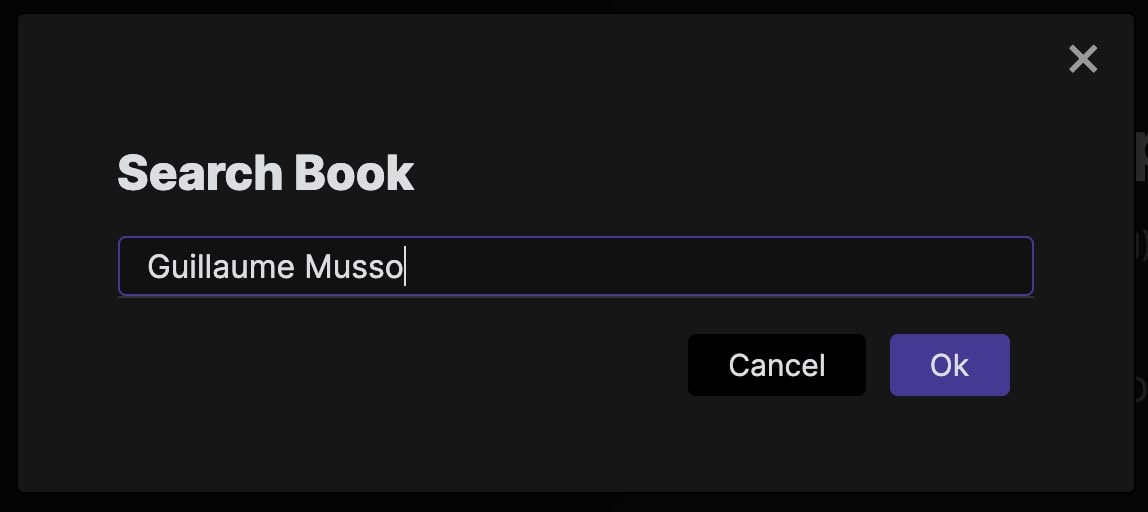Viewport: 1148px width, 512px height.
Task: Focus the book search text field
Action: tap(575, 266)
